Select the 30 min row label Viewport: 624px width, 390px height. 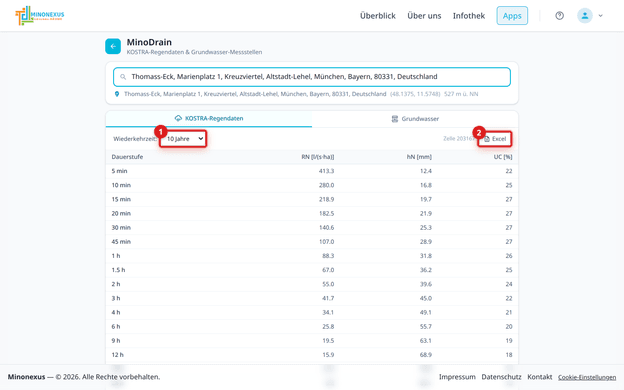(x=121, y=228)
